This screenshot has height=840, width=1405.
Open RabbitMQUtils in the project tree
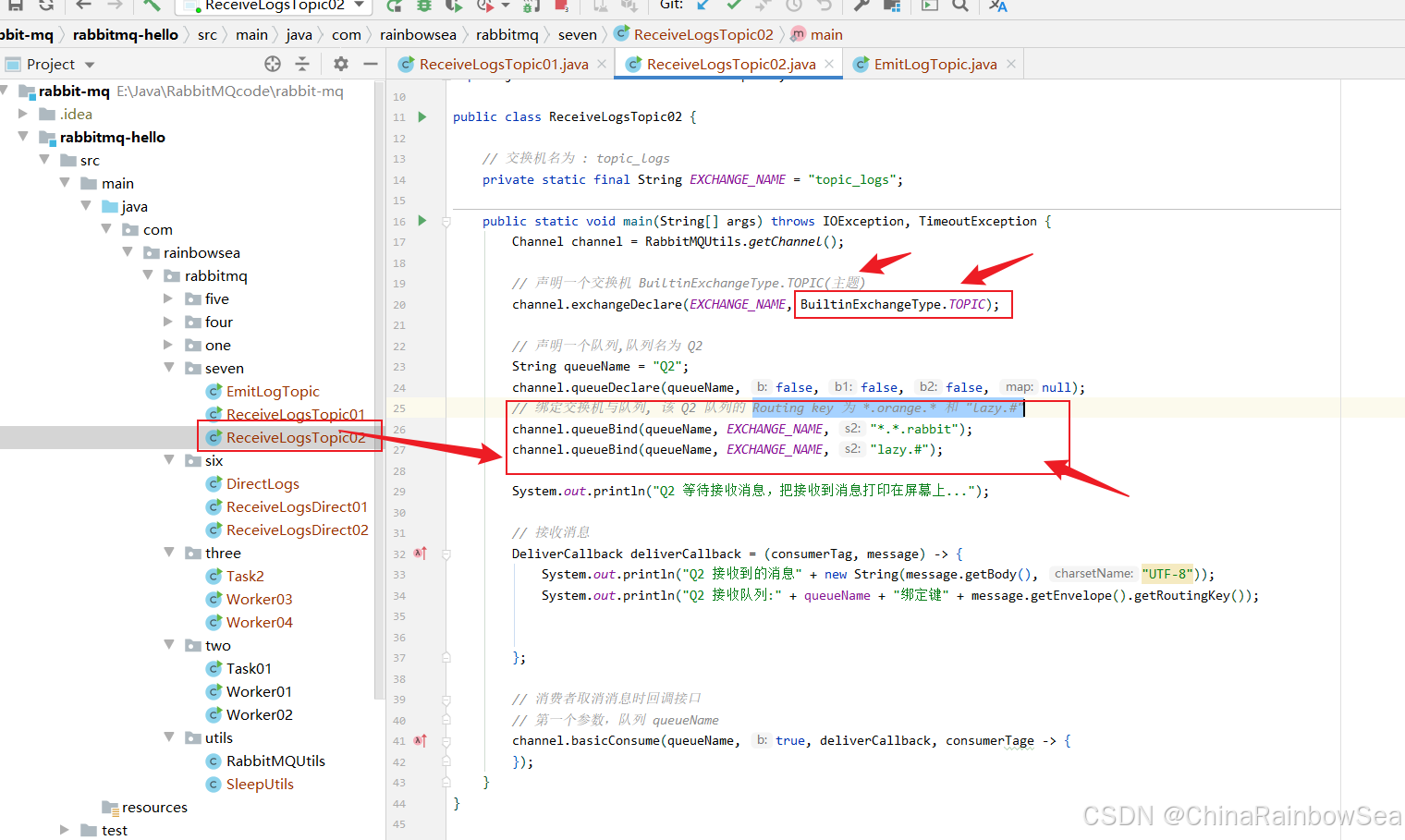tap(275, 761)
